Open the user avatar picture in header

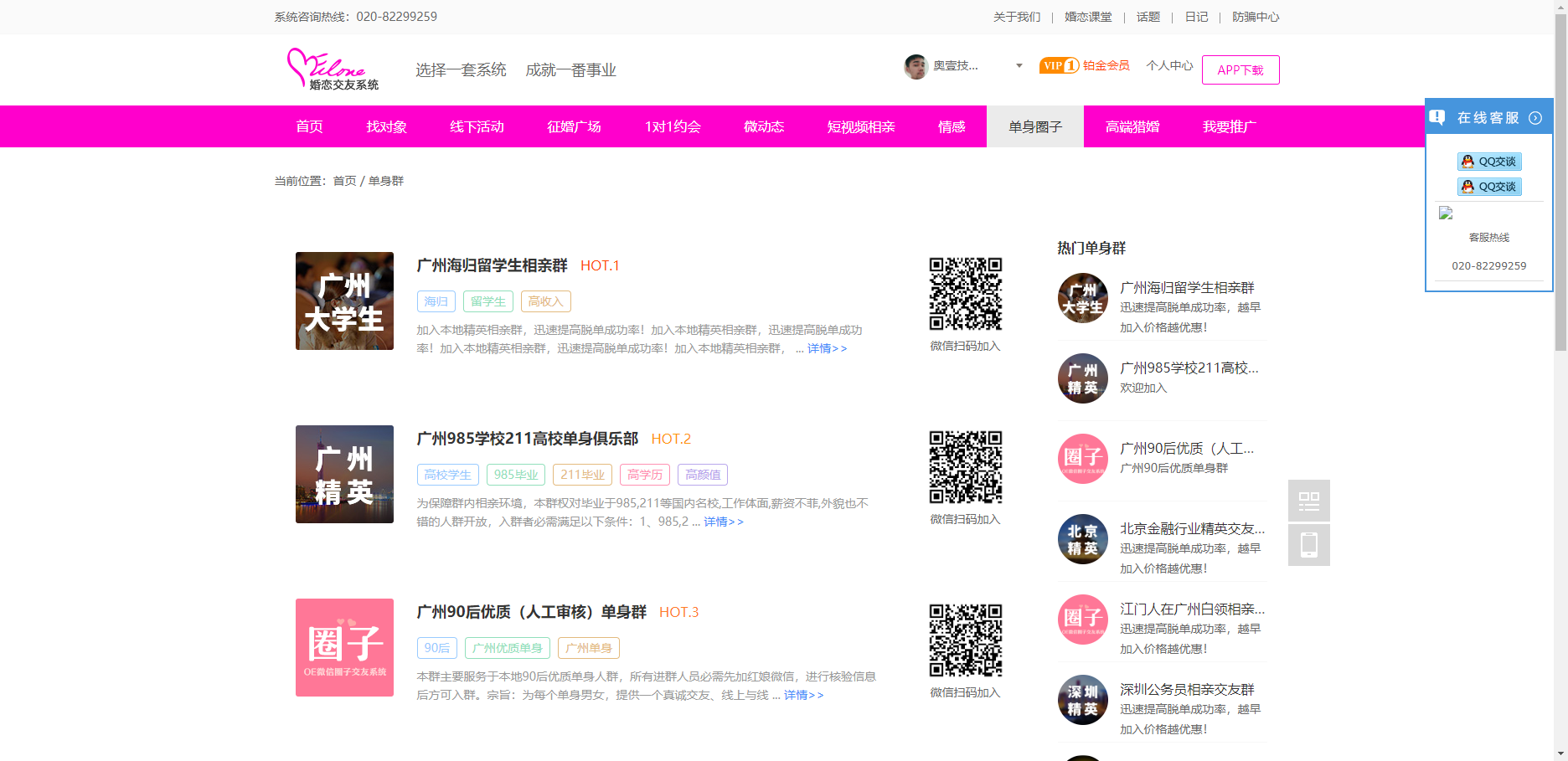[916, 66]
